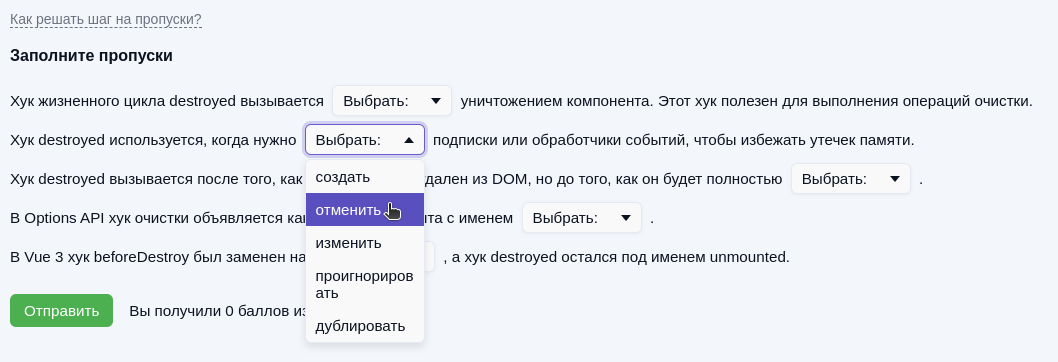Open the dropdown after 'будет полностью'
The width and height of the screenshot is (1058, 362).
tap(851, 179)
